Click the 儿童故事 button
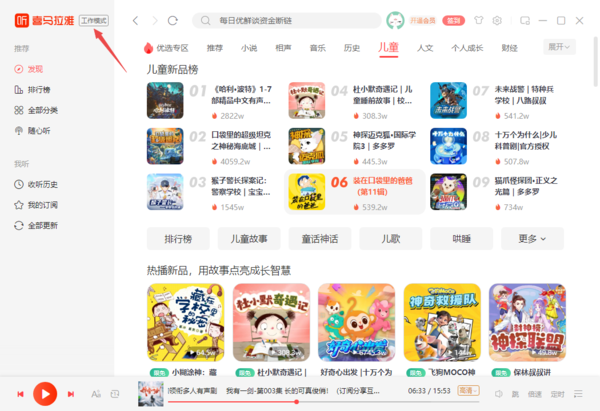The image size is (600, 411). coord(249,239)
